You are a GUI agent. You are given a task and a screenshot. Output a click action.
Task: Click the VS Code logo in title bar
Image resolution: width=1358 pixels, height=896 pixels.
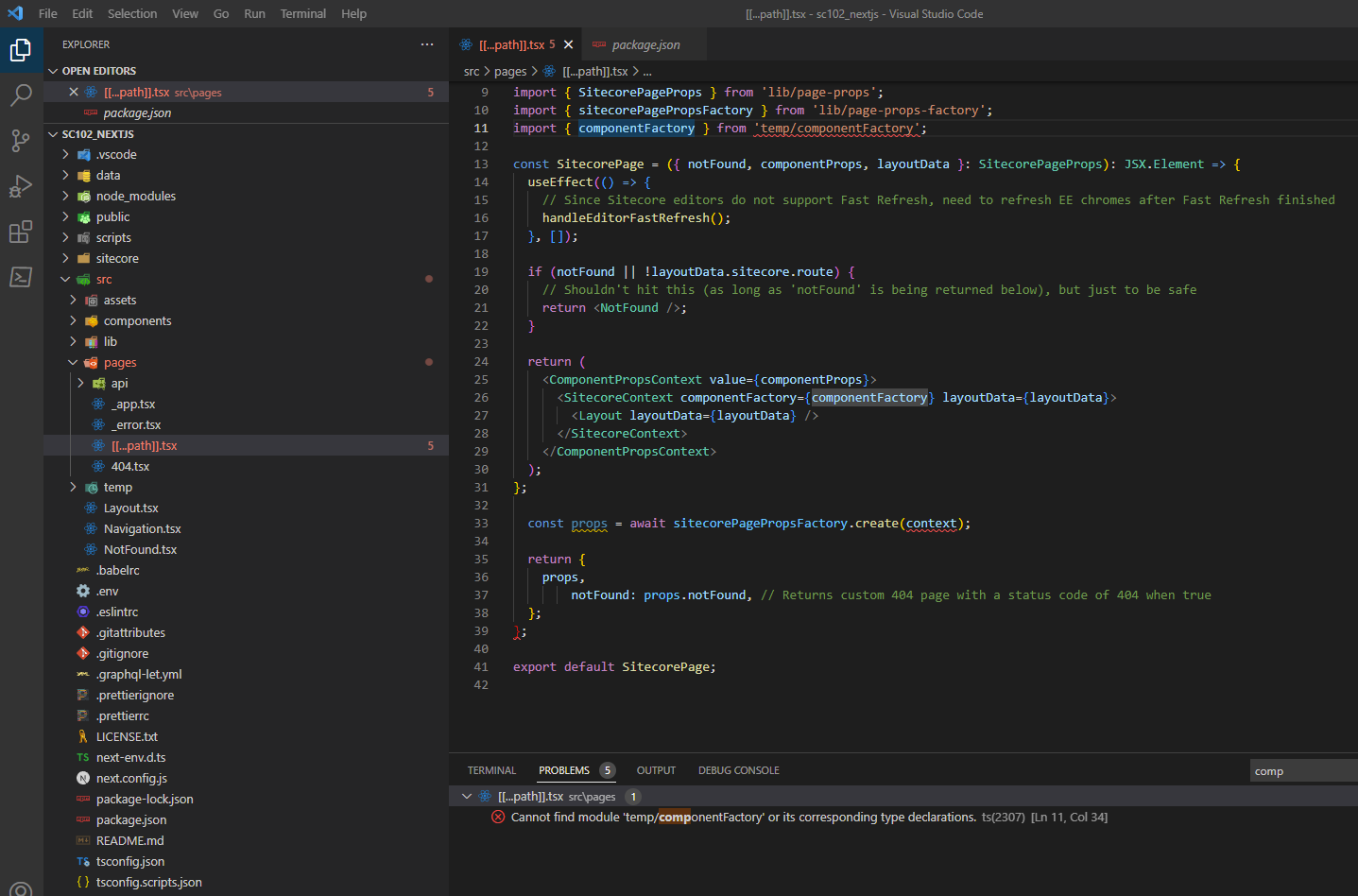pyautogui.click(x=15, y=13)
